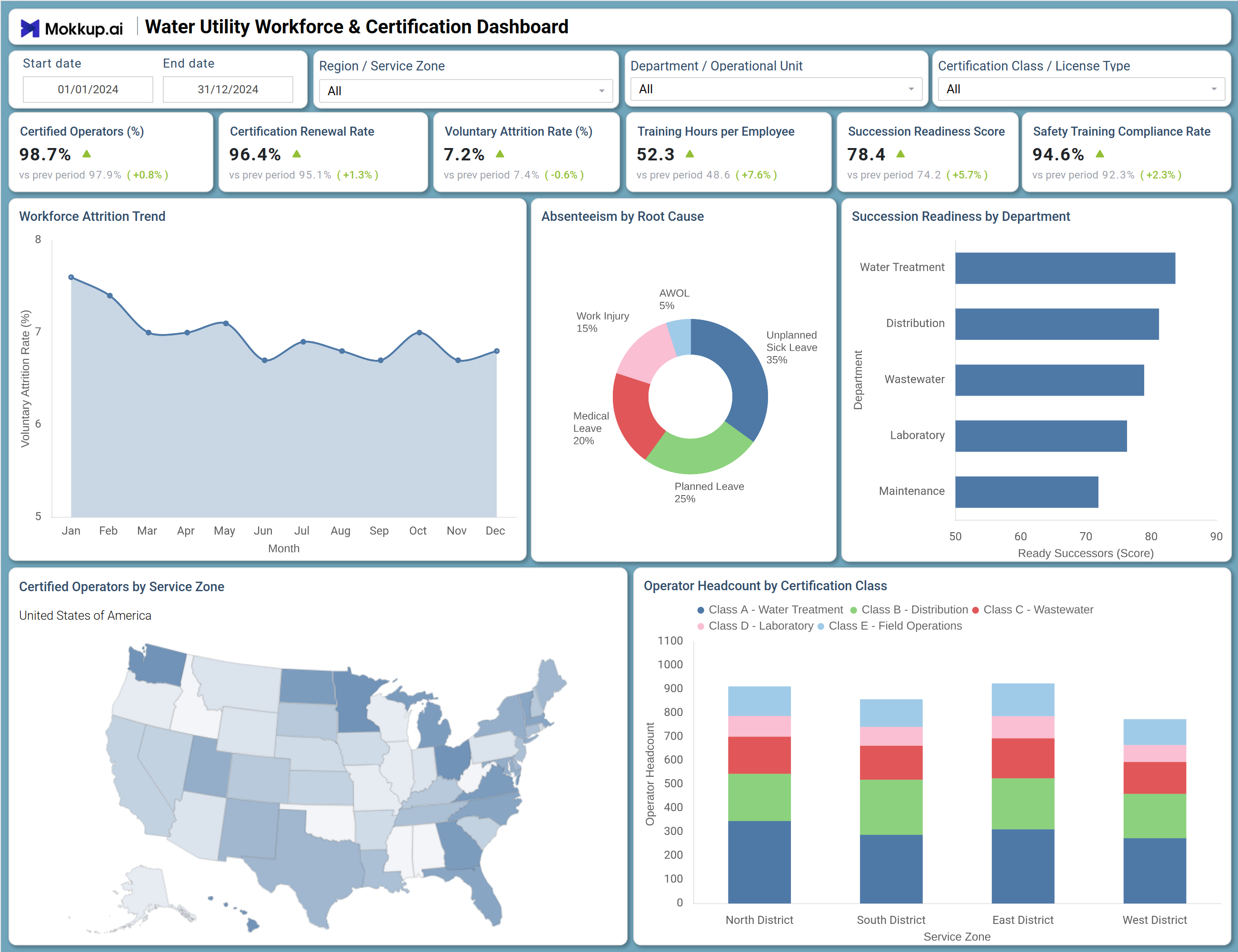Click the Absenteeism by Root Cause title

coord(622,217)
